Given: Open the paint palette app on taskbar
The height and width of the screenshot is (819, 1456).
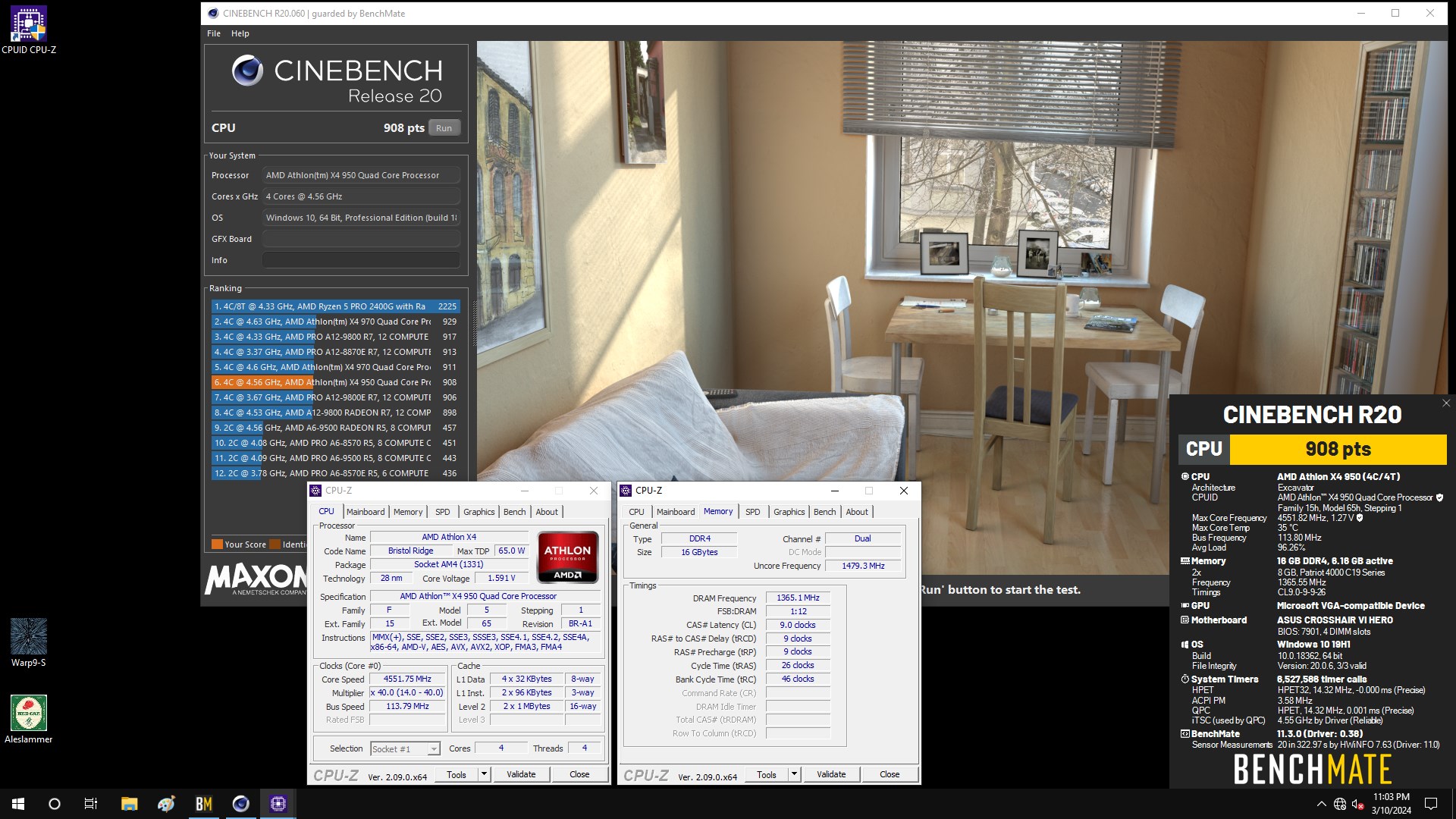Looking at the screenshot, I should pos(166,804).
